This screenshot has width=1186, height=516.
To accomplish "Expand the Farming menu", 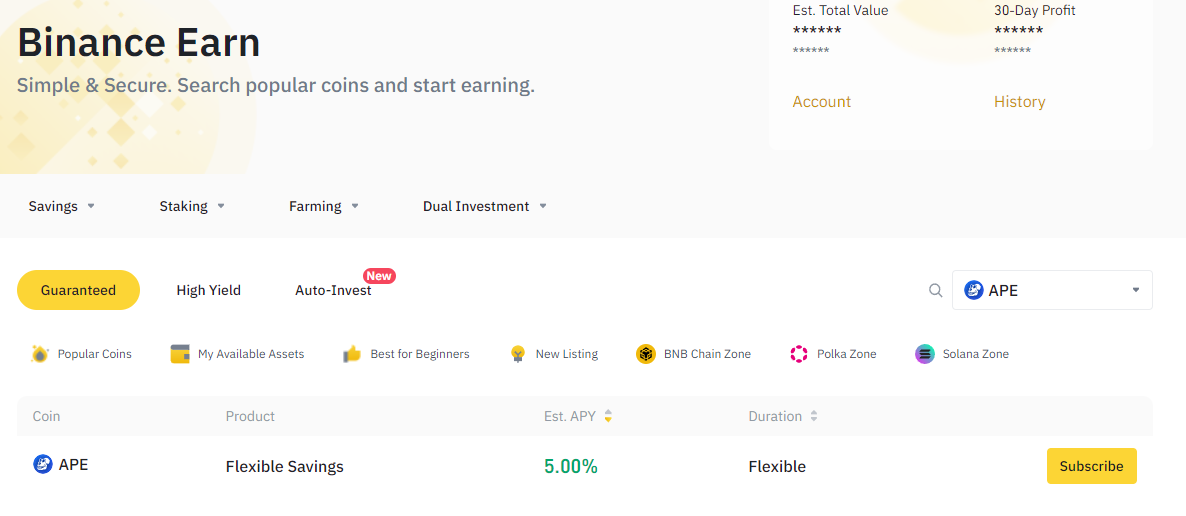I will [324, 206].
